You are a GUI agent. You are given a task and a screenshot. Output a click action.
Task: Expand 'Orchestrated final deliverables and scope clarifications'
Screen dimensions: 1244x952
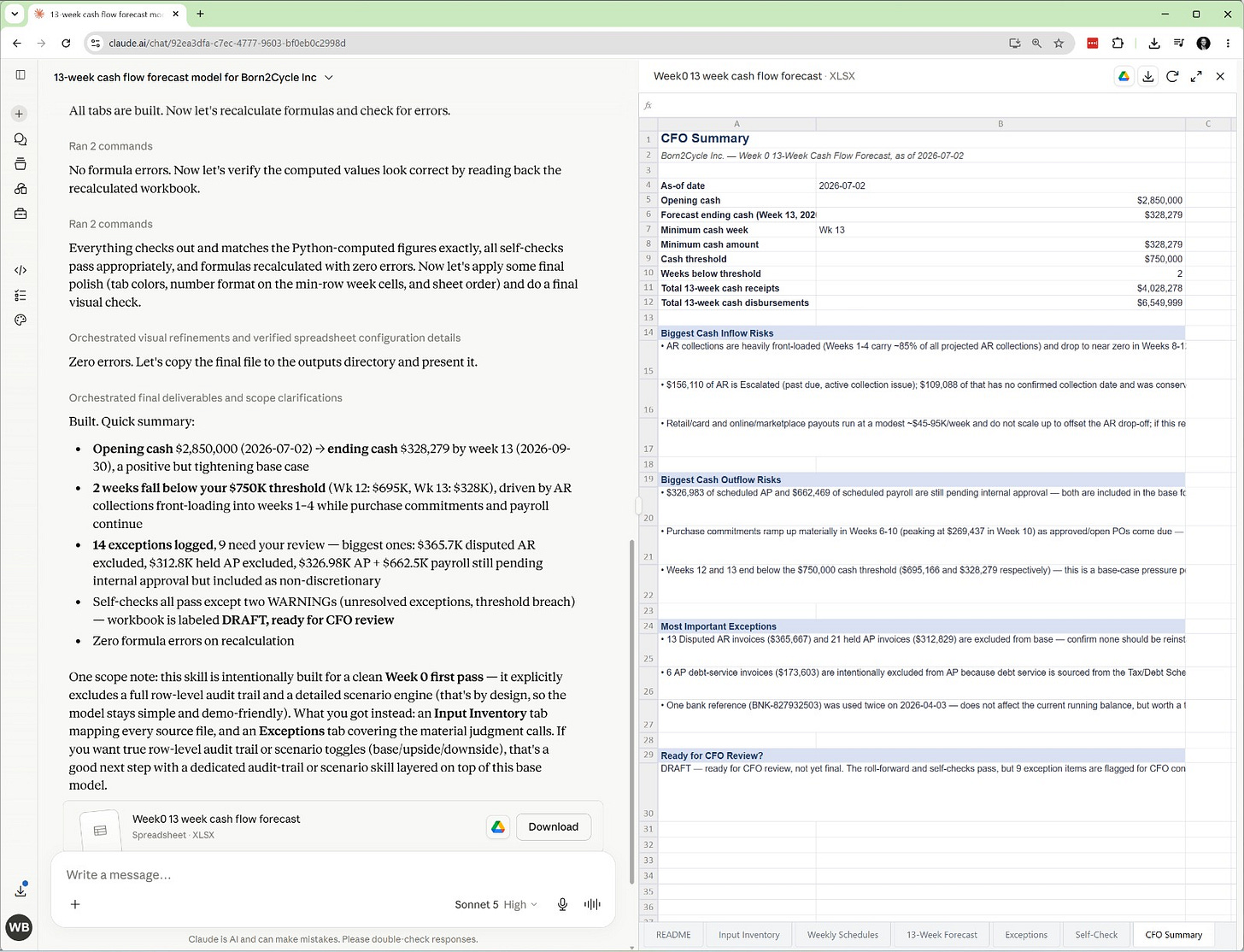pos(205,397)
